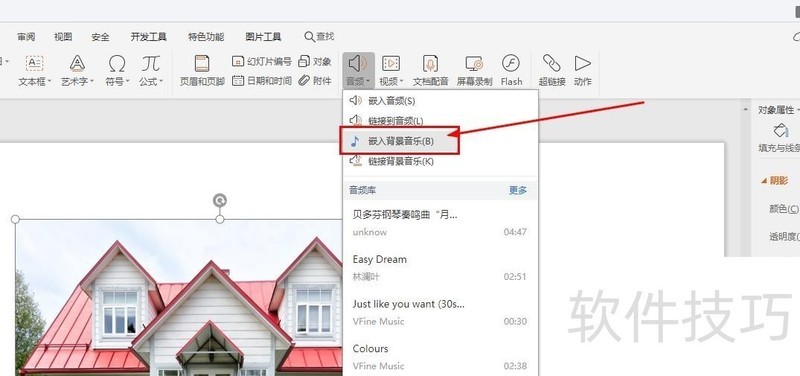This screenshot has width=800, height=376.
Task: Open the Picture Tools (图片工具) tab
Action: [x=263, y=37]
